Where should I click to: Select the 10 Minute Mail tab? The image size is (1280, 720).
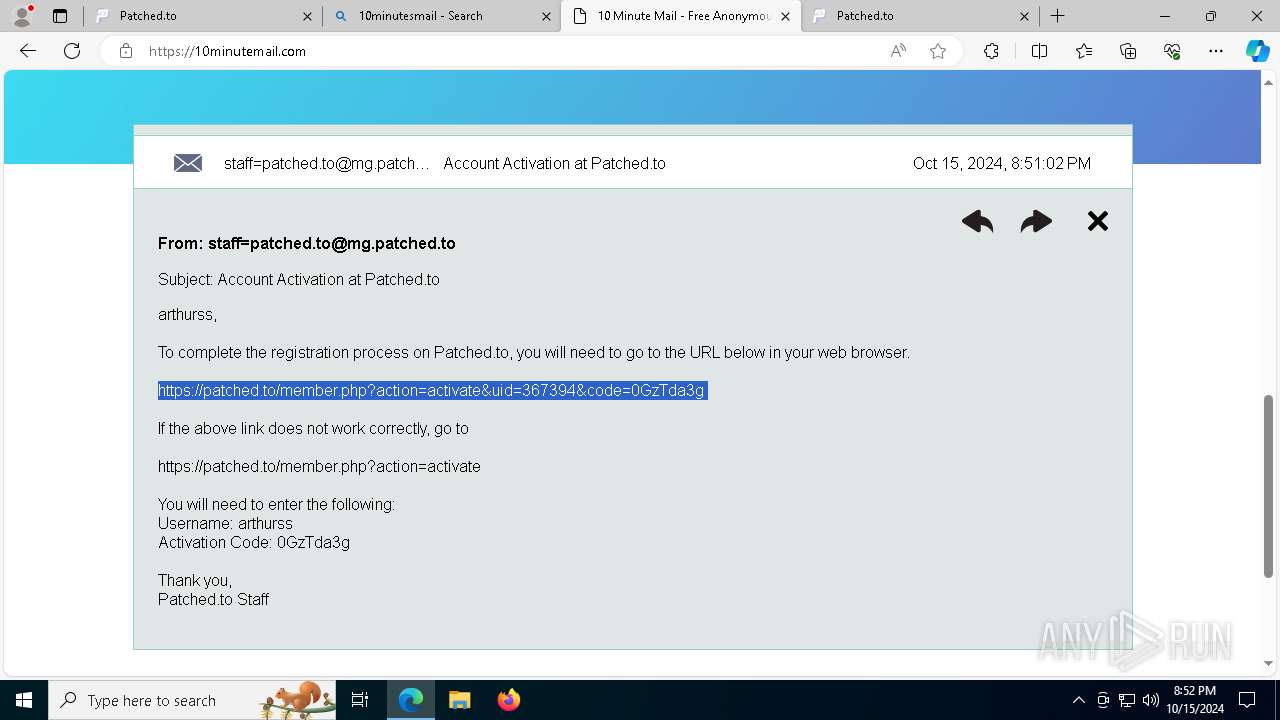click(x=681, y=16)
